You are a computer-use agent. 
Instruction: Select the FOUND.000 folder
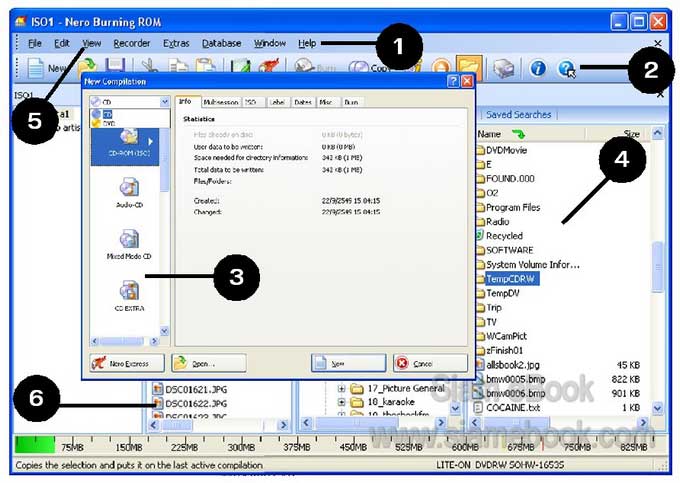click(x=506, y=179)
